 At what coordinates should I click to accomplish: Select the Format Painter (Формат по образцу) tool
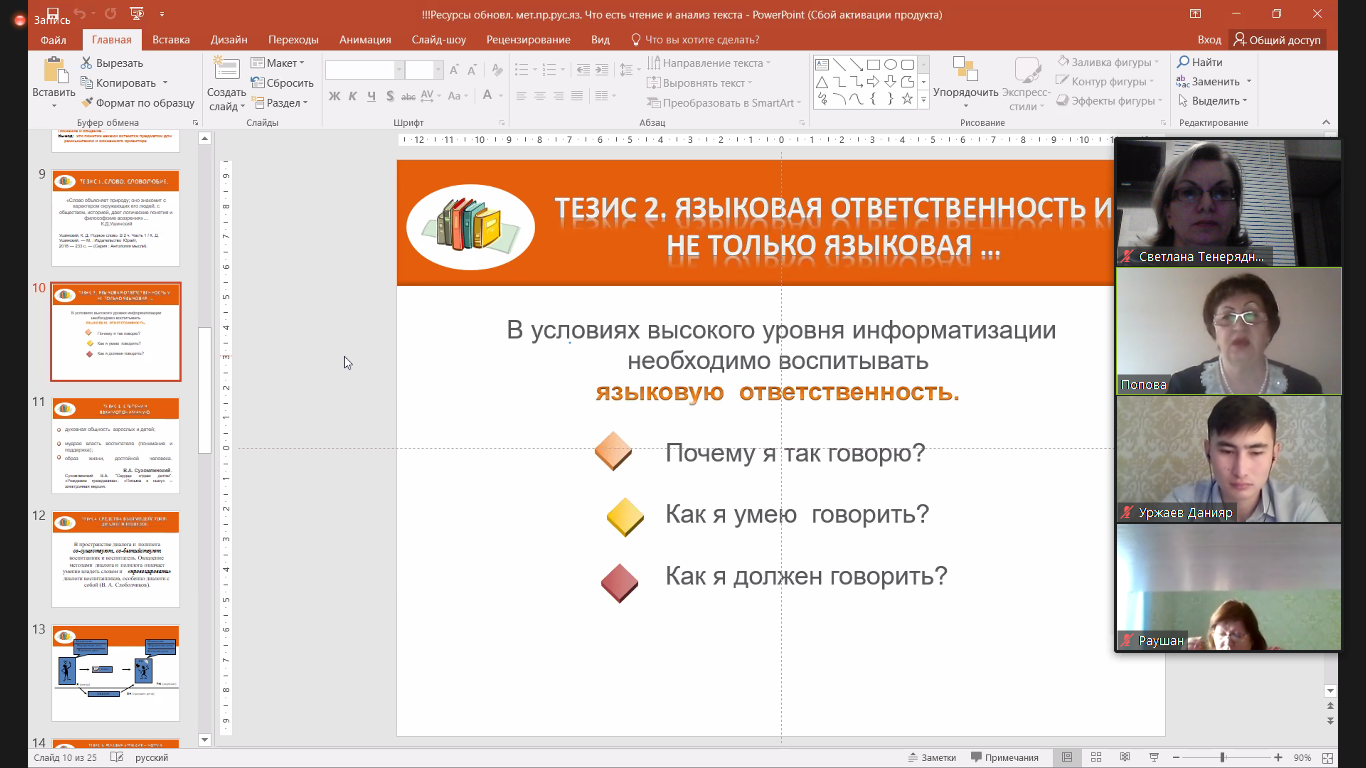tap(138, 103)
